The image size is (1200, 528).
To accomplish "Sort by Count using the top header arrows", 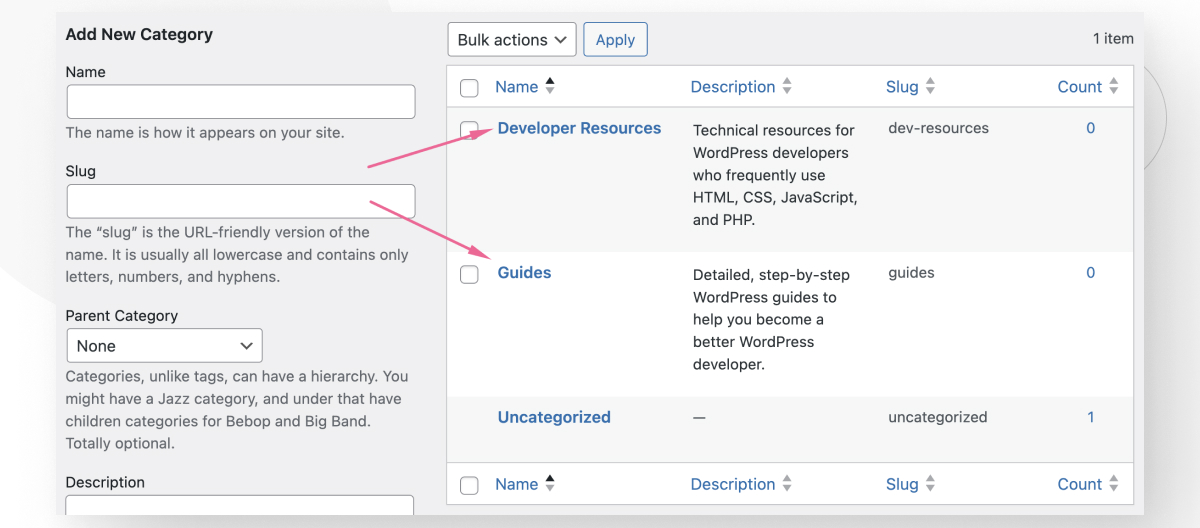I will (x=1114, y=87).
